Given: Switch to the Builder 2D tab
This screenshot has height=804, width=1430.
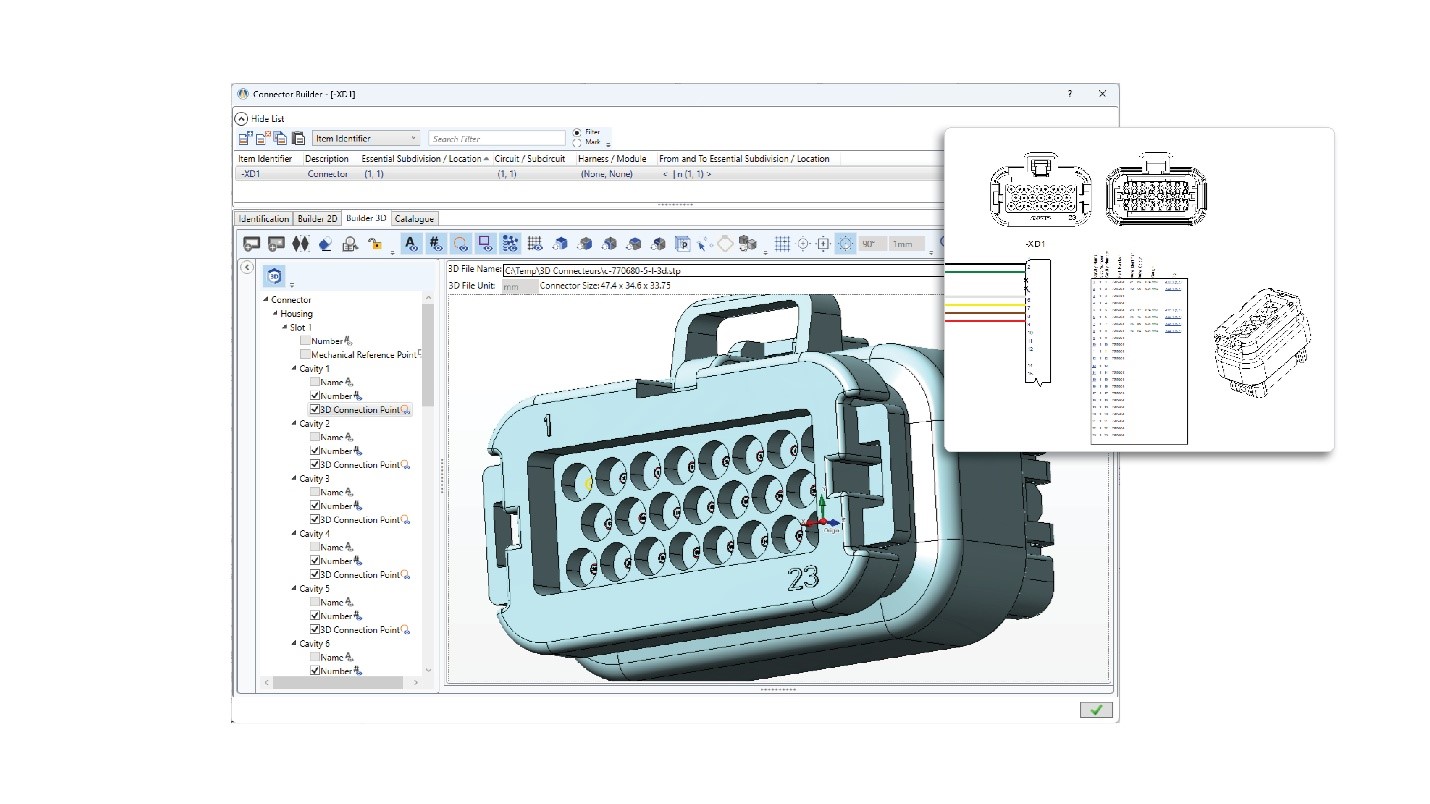Looking at the screenshot, I should [x=318, y=218].
